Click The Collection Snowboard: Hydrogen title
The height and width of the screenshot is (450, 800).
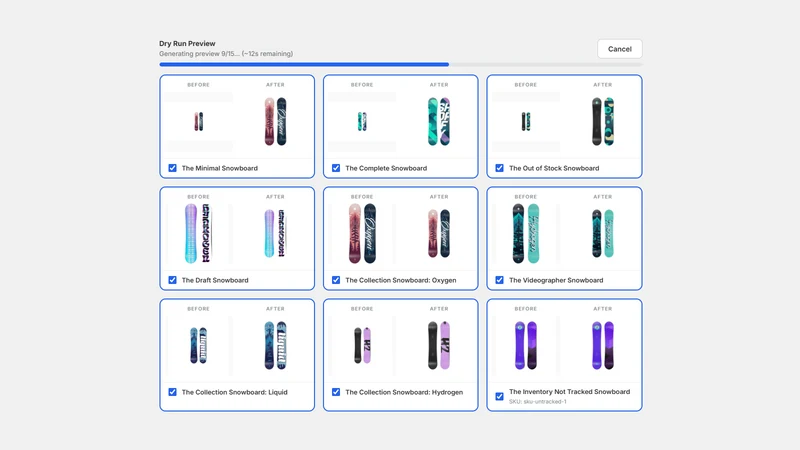[x=404, y=392]
